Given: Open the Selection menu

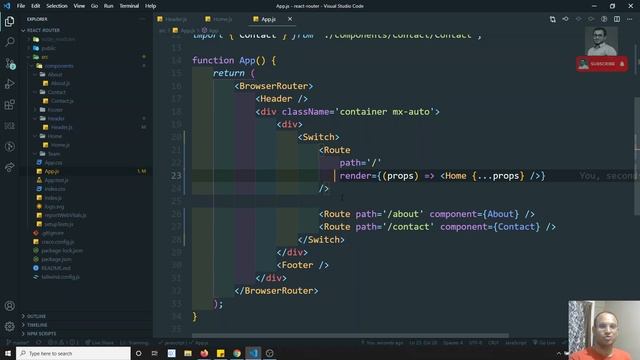Looking at the screenshot, I should click(x=57, y=6).
